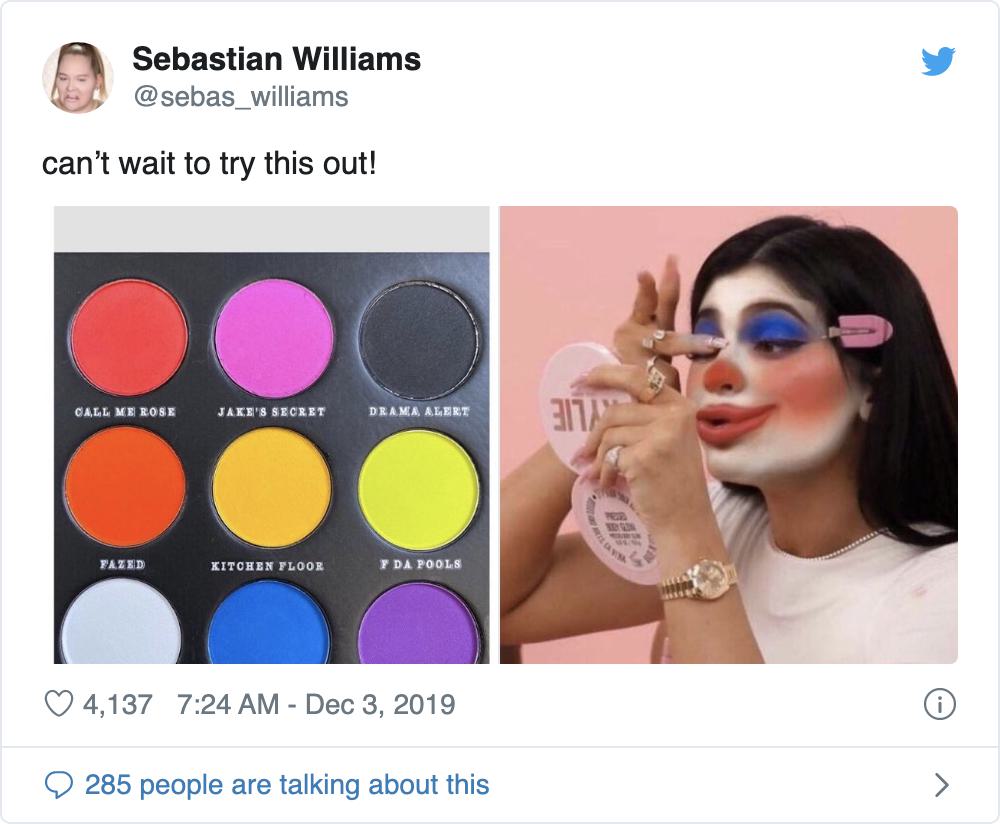Click the purple eyeshadow pan
Viewport: 1000px width, 824px height.
point(418,625)
